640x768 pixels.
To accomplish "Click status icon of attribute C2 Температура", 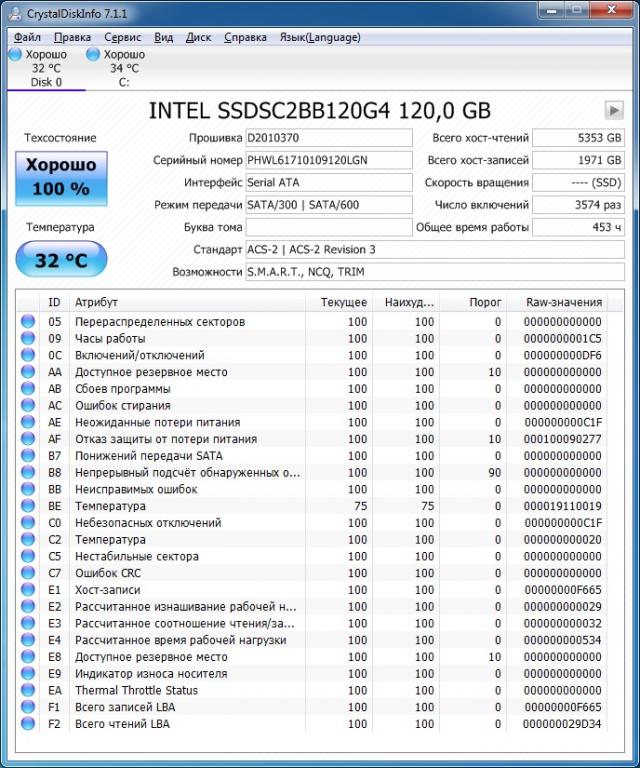I will click(28, 539).
